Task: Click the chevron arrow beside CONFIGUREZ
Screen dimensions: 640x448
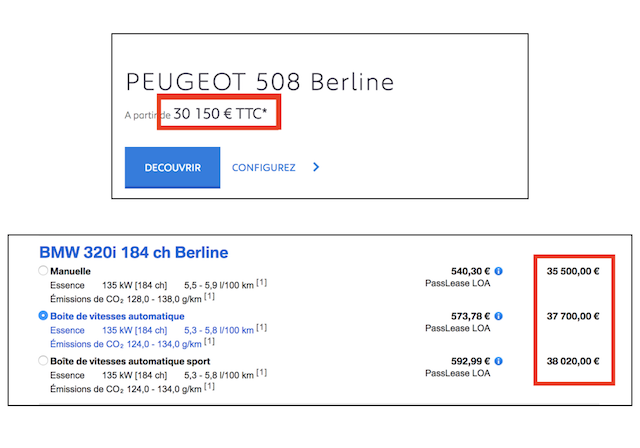Action: click(x=316, y=167)
